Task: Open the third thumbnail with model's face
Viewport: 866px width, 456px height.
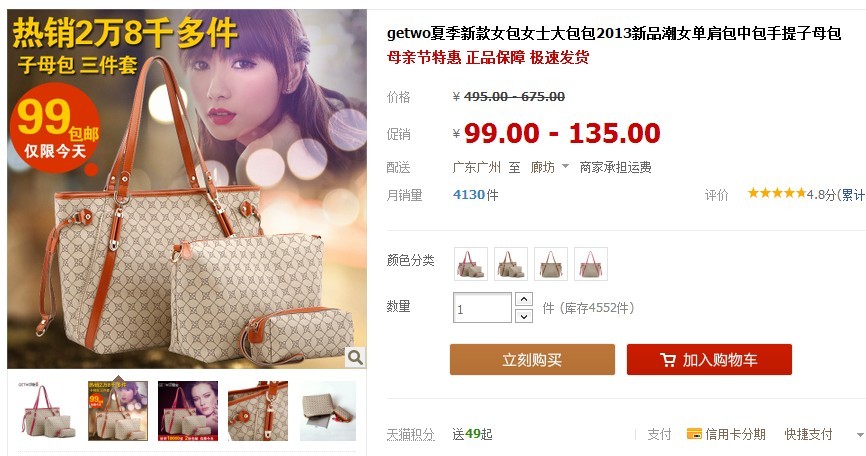Action: (x=188, y=411)
